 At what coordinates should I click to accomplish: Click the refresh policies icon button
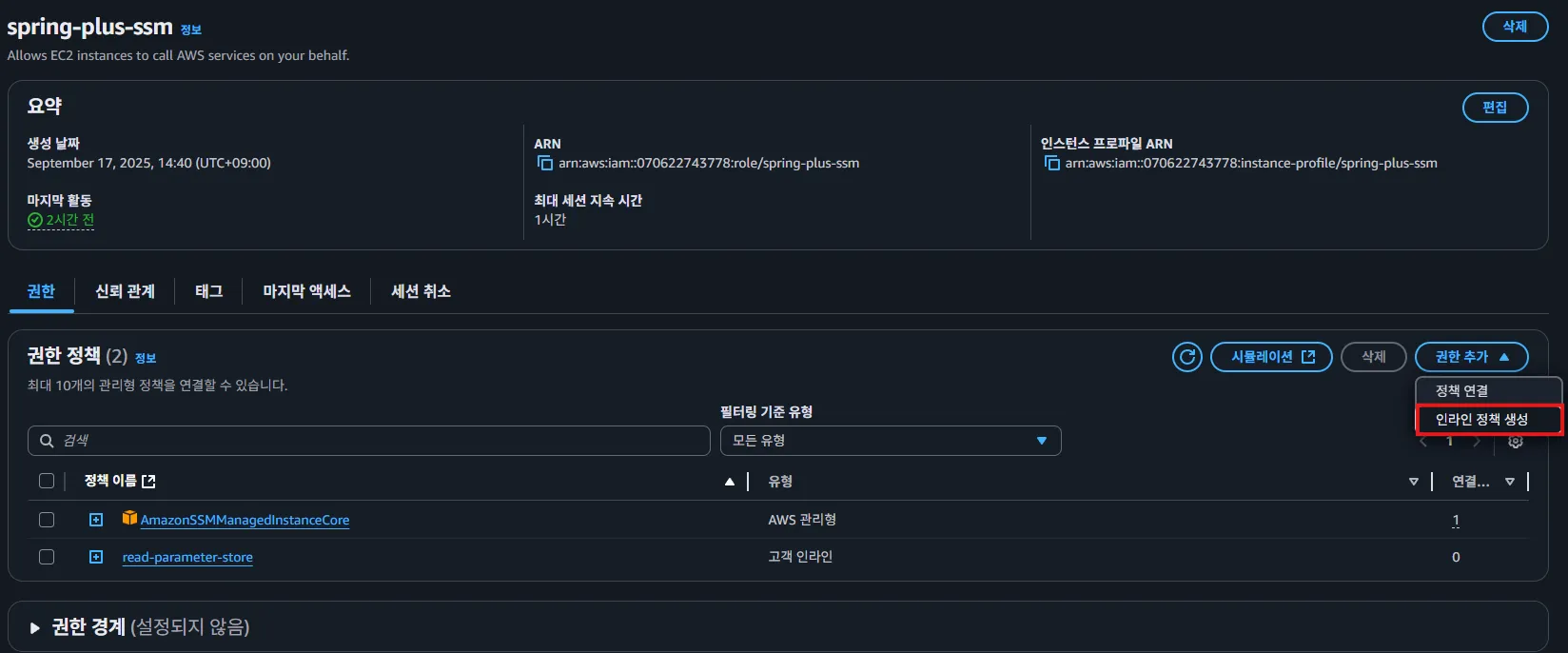click(1186, 357)
